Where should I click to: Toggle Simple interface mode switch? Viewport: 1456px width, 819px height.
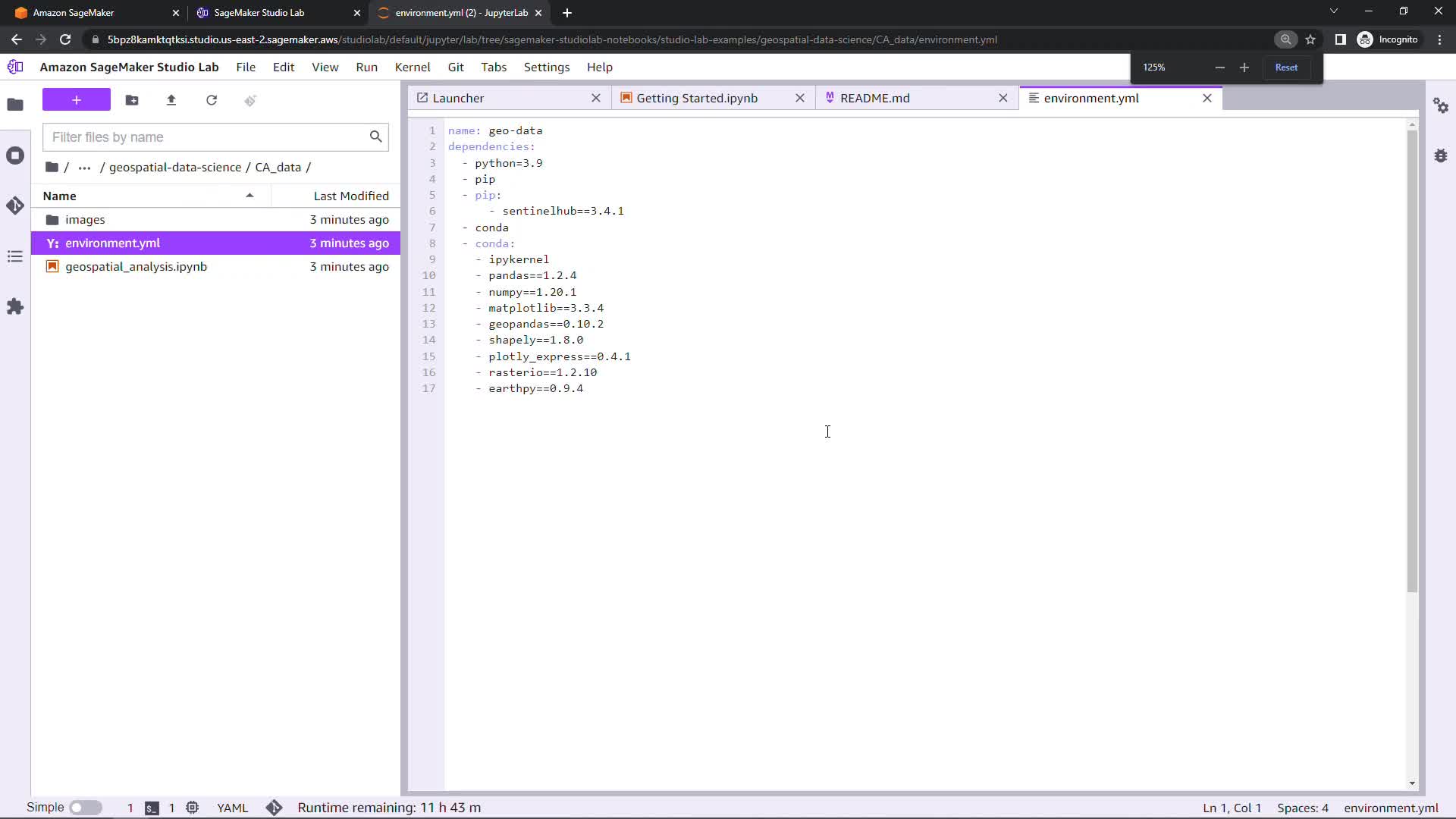click(x=86, y=808)
